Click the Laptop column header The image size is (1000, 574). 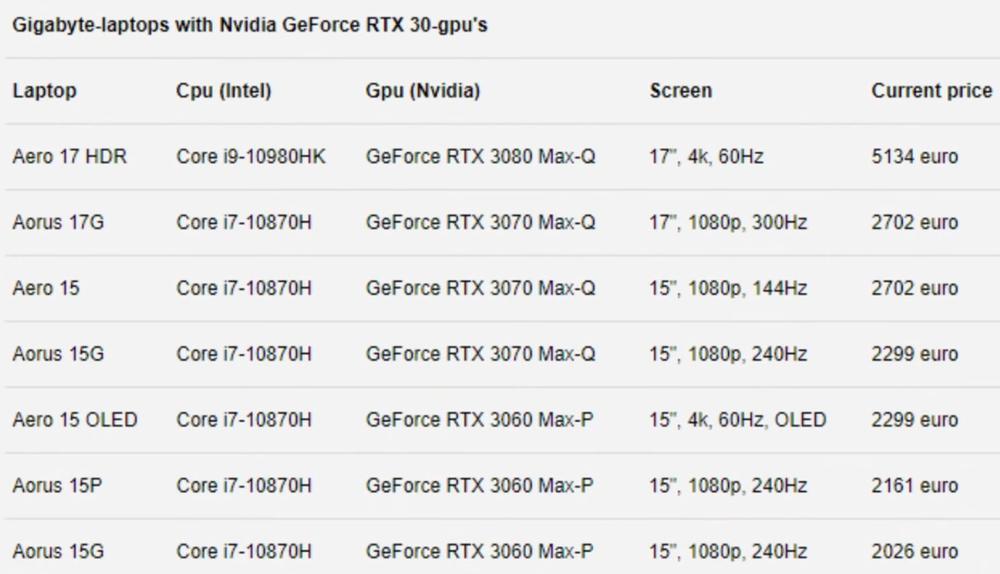click(x=45, y=91)
